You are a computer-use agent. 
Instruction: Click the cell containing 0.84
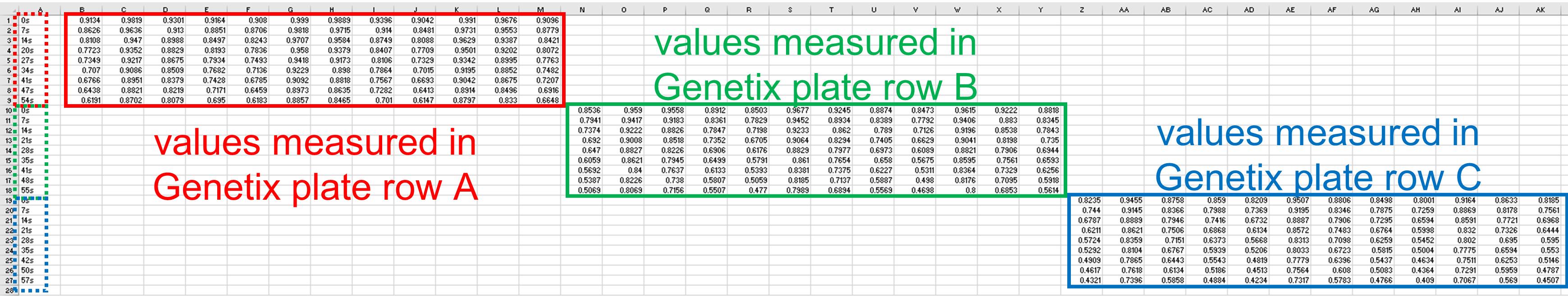coord(623,170)
